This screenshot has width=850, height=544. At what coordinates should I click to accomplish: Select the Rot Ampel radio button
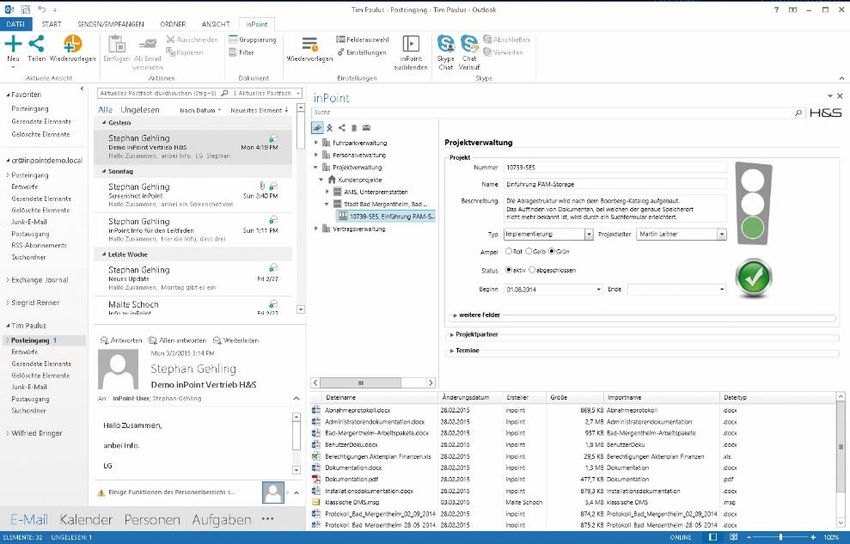pyautogui.click(x=508, y=251)
